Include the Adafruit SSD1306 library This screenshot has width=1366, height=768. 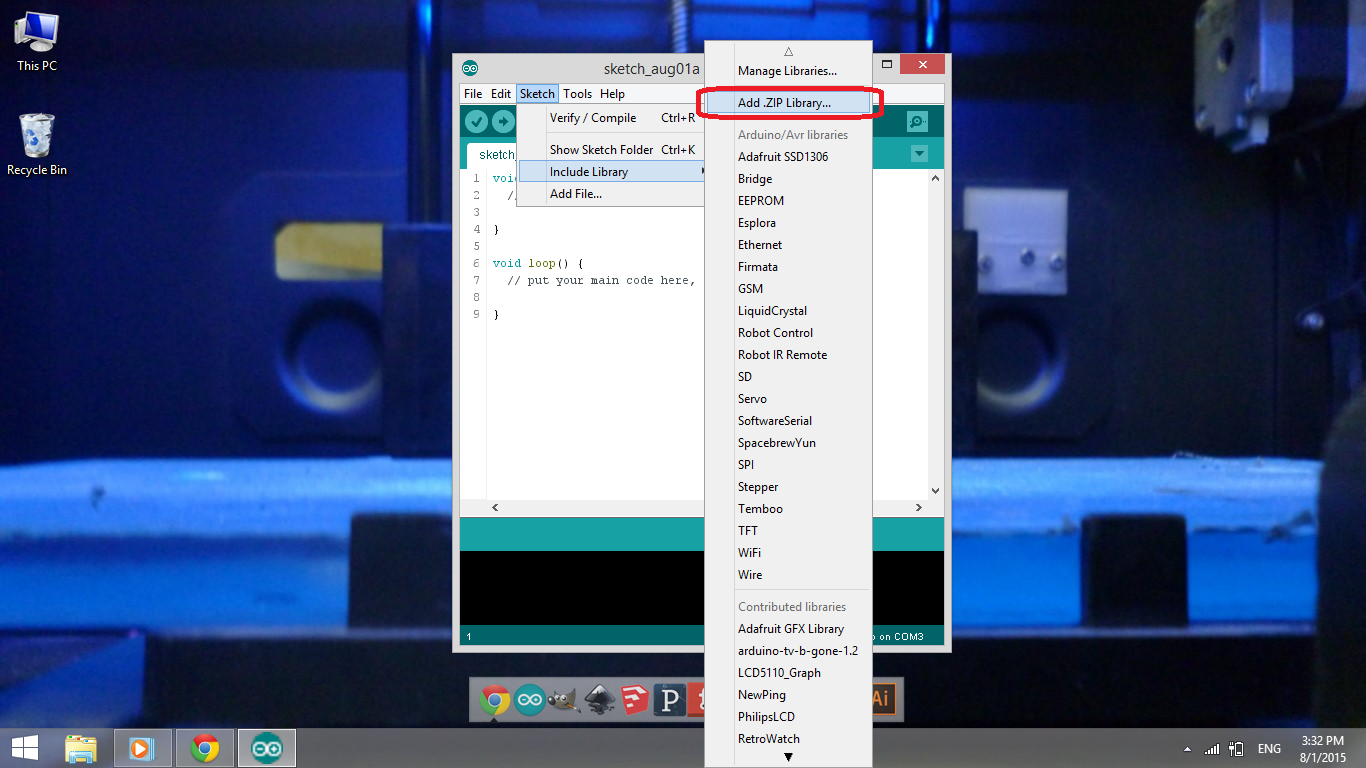[x=788, y=157]
